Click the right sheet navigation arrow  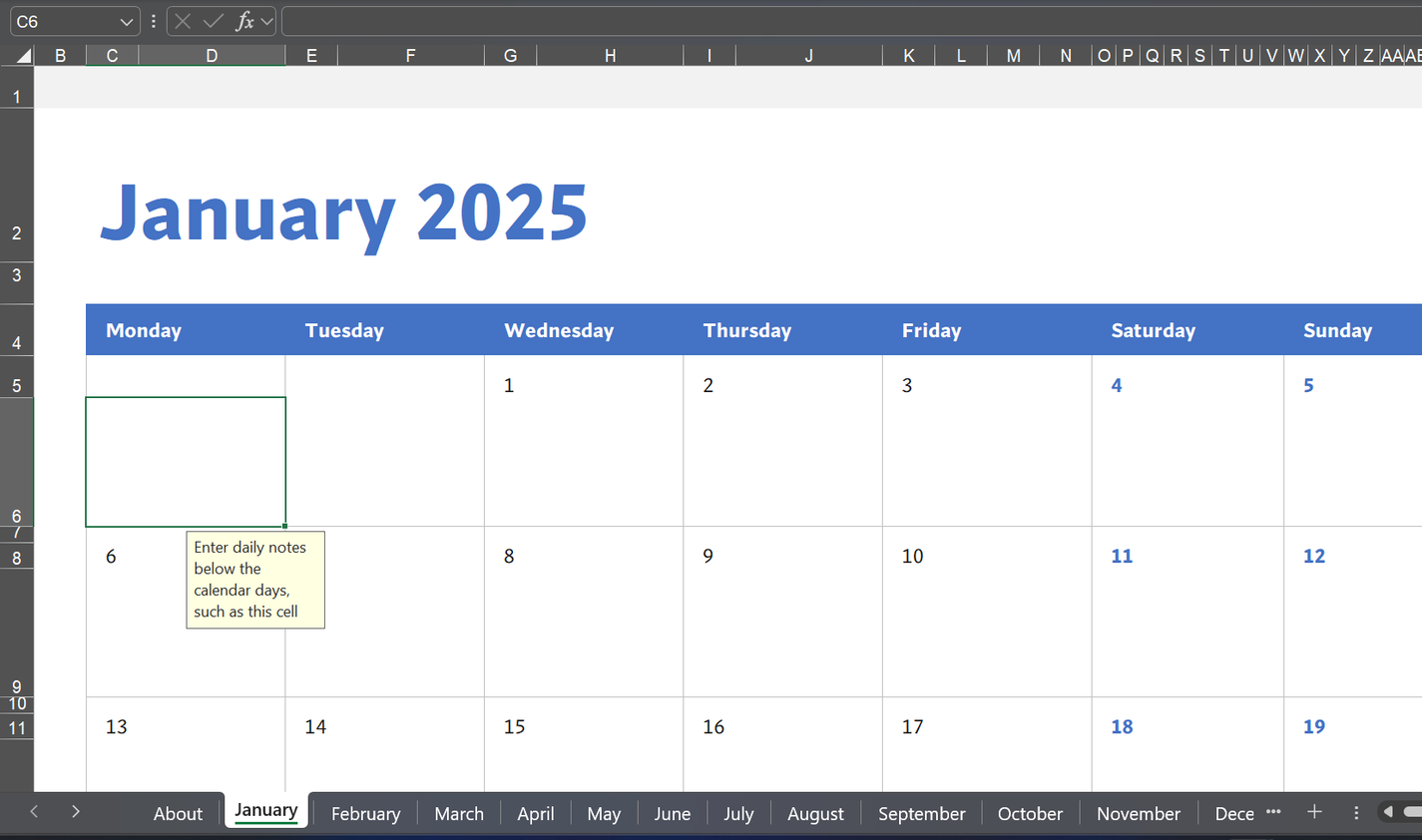click(75, 813)
